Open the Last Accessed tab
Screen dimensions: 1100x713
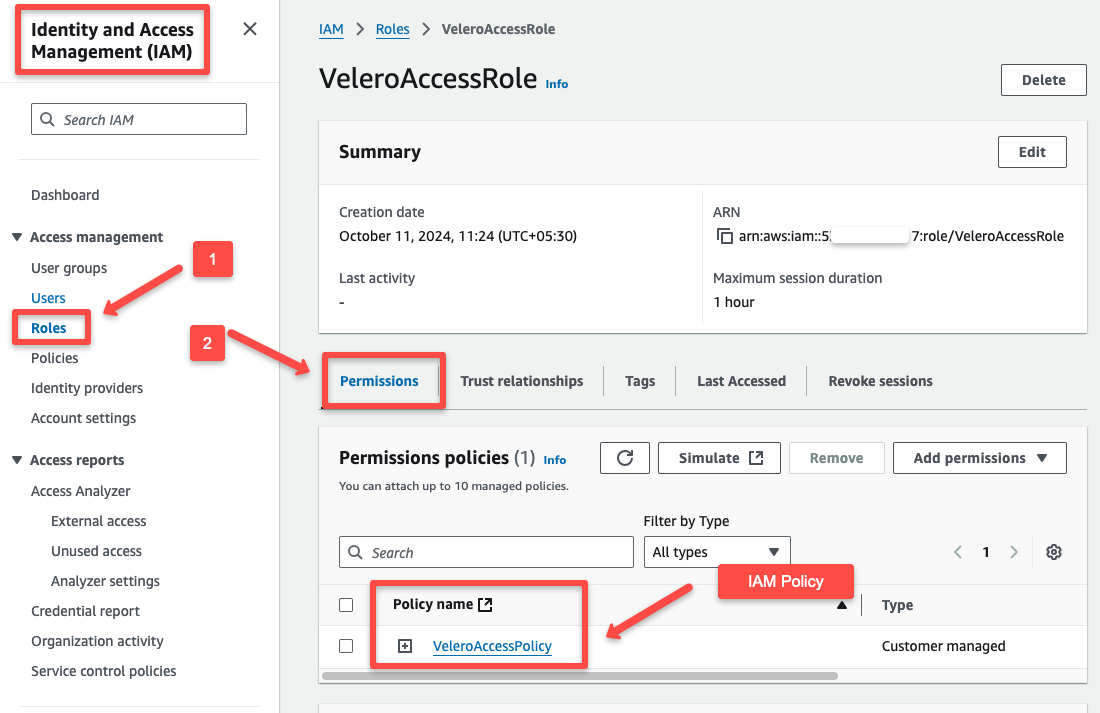740,380
